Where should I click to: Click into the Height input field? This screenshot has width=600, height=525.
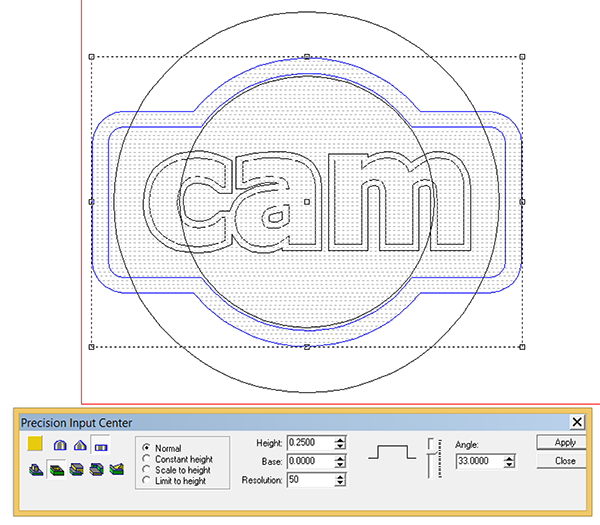pos(310,443)
